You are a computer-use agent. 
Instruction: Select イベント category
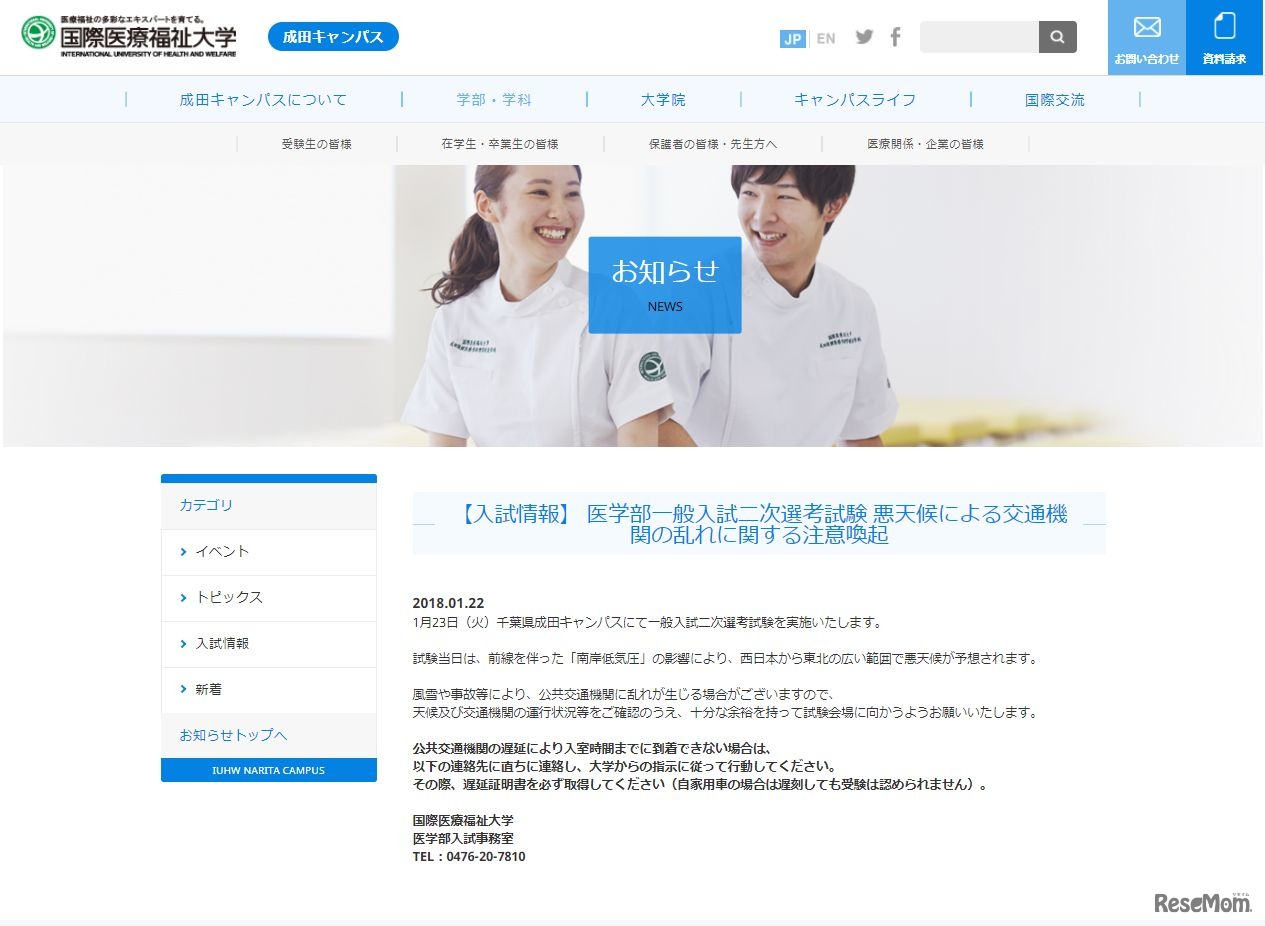coord(269,552)
